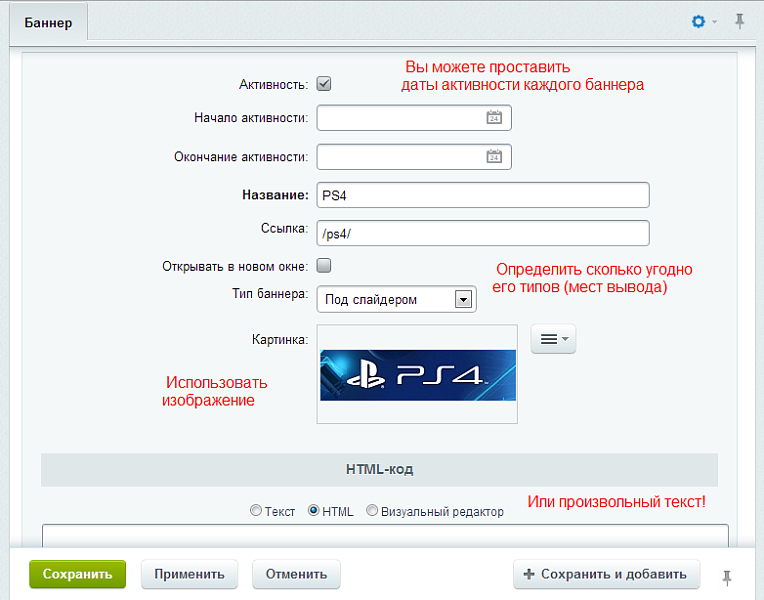Open the image hamburger menu button
This screenshot has width=764, height=600.
553,339
